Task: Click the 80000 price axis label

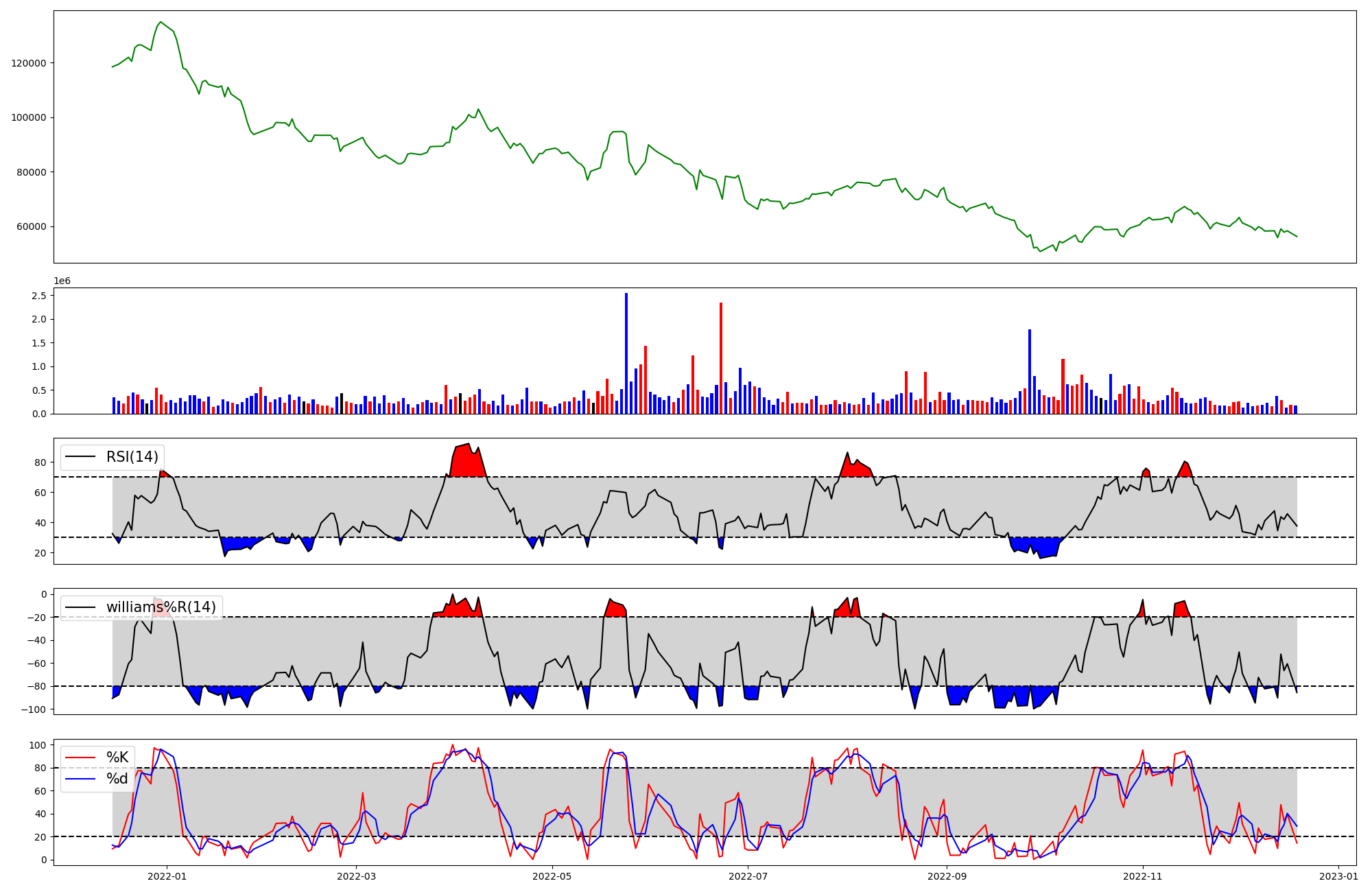Action: 32,172
